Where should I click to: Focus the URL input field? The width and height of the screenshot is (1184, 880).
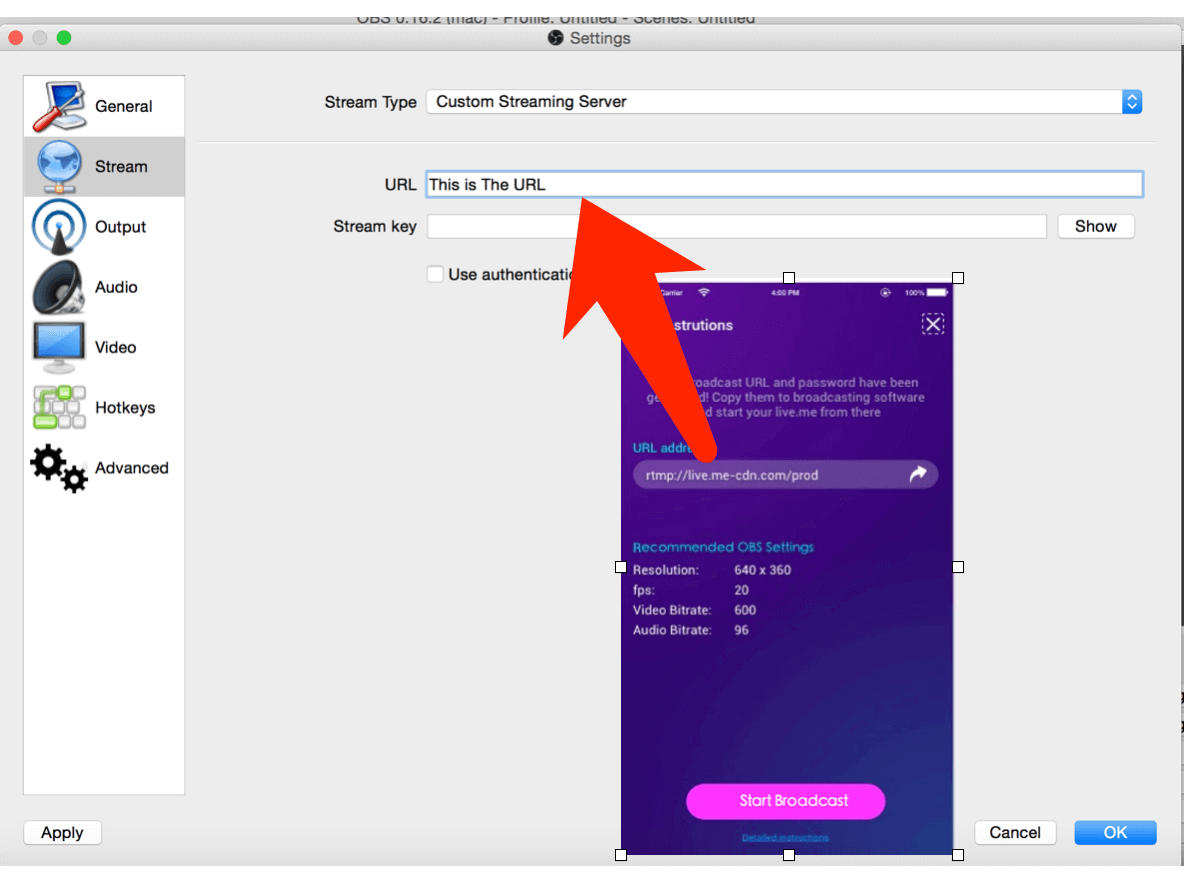click(x=785, y=184)
